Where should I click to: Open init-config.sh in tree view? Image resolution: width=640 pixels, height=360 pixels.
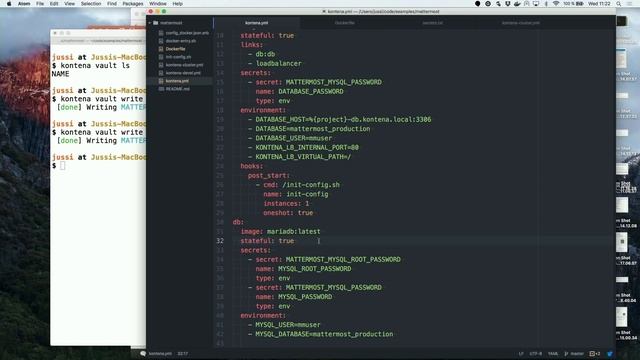(x=178, y=57)
